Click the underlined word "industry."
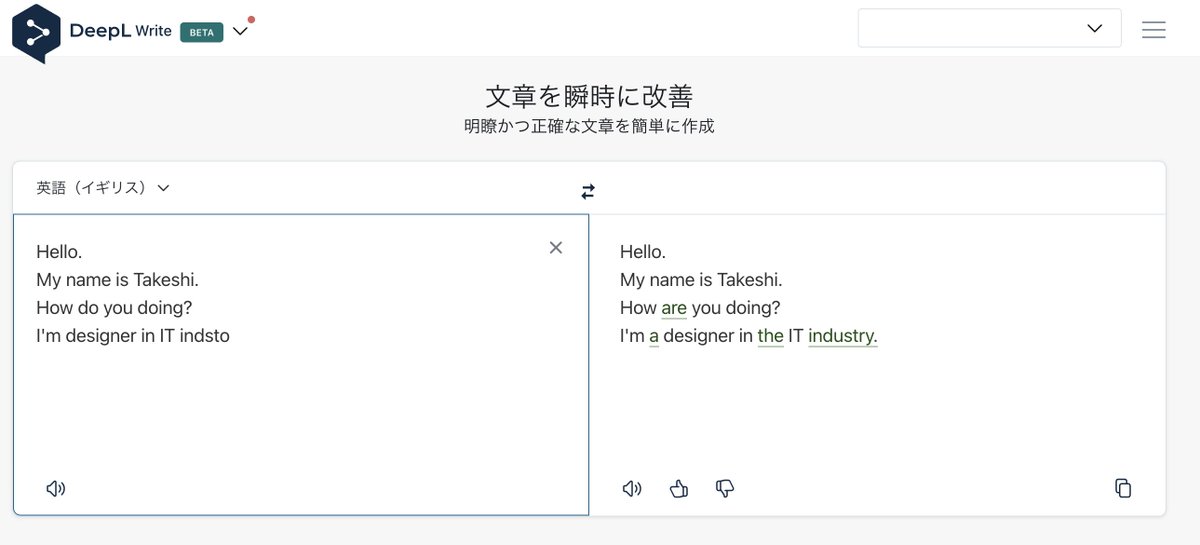This screenshot has width=1200, height=545. tap(843, 336)
